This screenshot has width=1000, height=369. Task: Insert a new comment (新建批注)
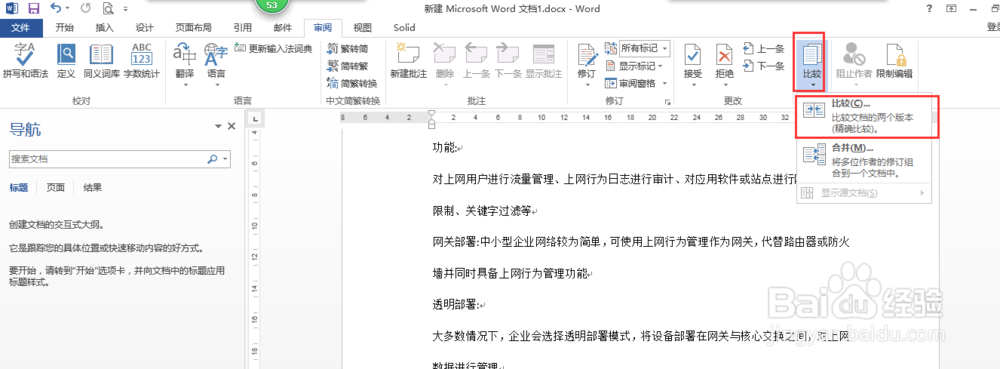point(408,61)
